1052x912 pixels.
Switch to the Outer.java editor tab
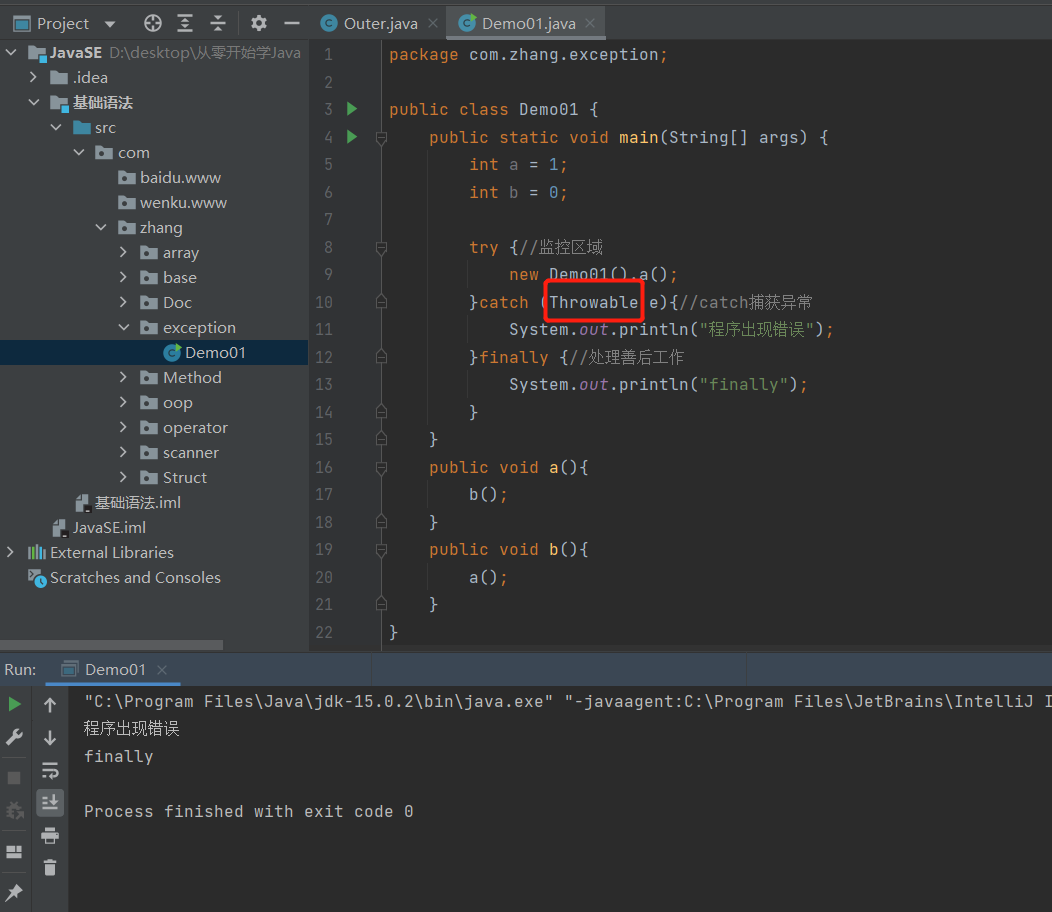(380, 23)
